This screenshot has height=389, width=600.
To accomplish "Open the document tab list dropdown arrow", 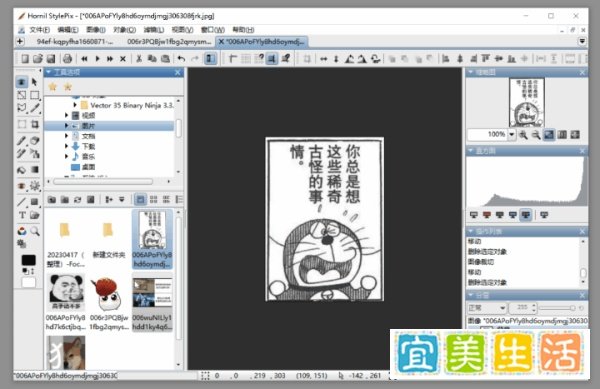I will pyautogui.click(x=582, y=41).
